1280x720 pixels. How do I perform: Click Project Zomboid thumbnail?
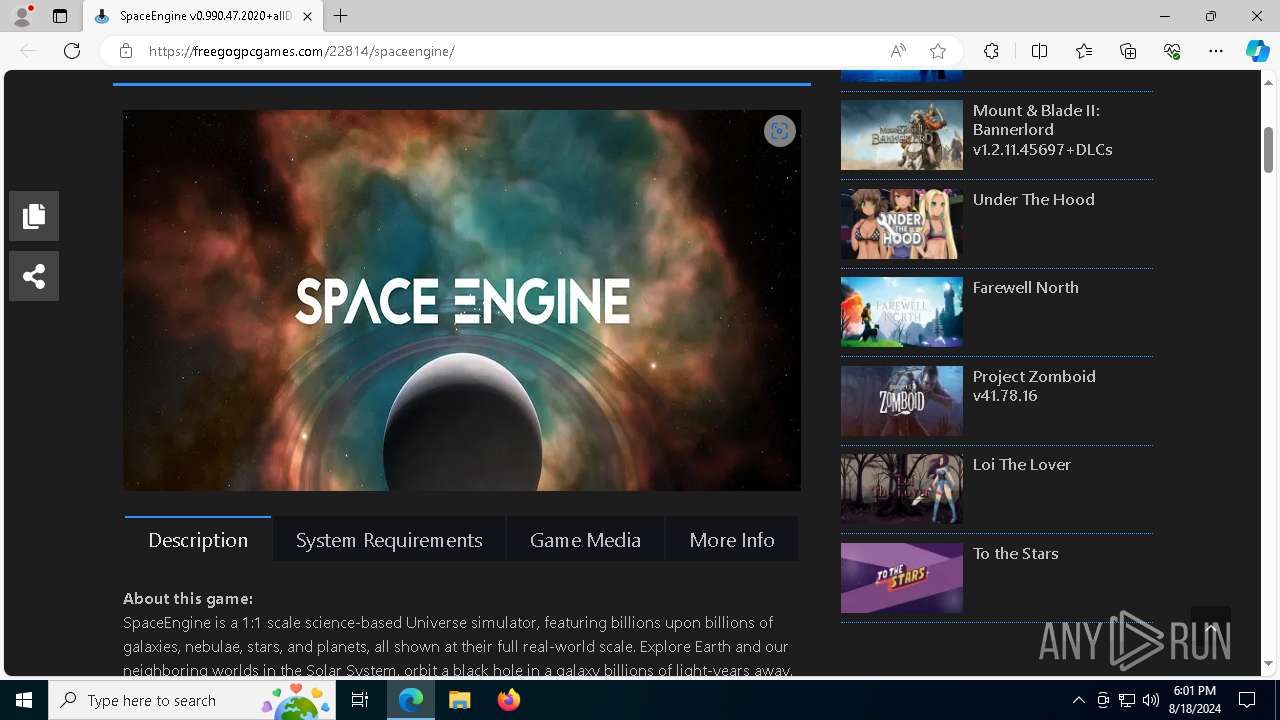902,400
